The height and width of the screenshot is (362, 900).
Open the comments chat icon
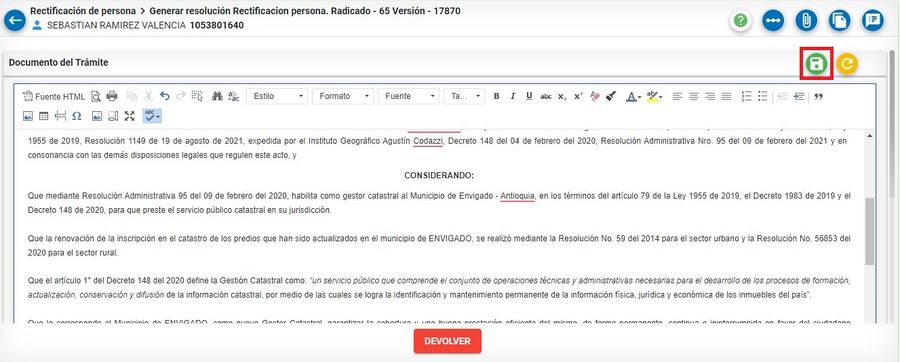(x=872, y=21)
